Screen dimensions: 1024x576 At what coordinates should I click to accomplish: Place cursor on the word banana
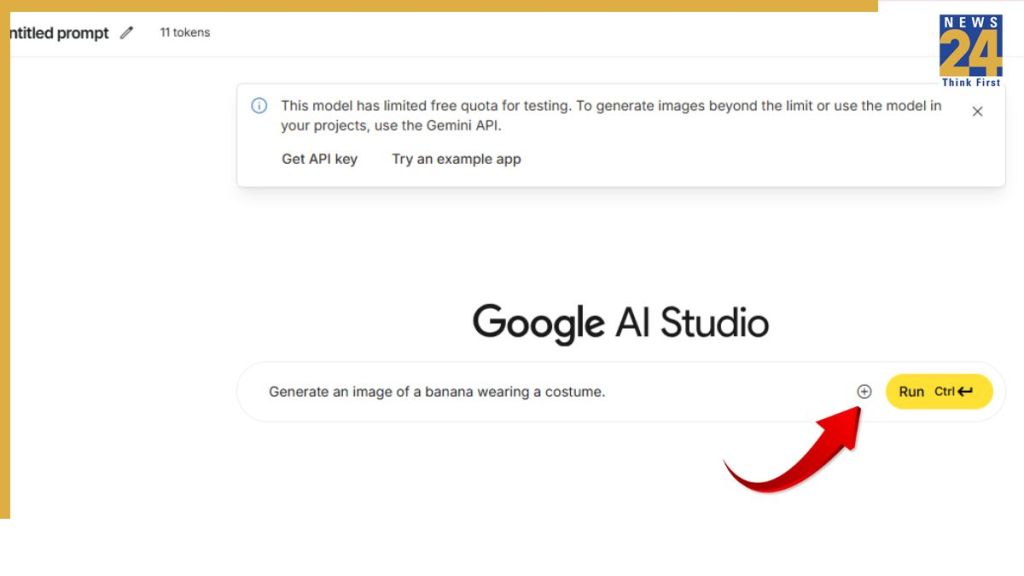pos(449,392)
